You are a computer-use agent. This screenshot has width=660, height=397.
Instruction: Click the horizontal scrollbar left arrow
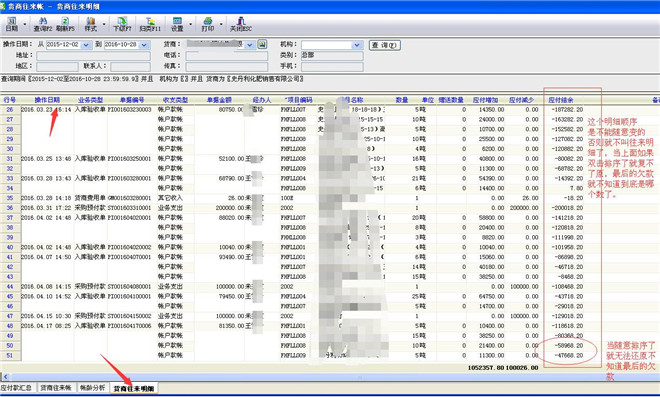click(5, 377)
